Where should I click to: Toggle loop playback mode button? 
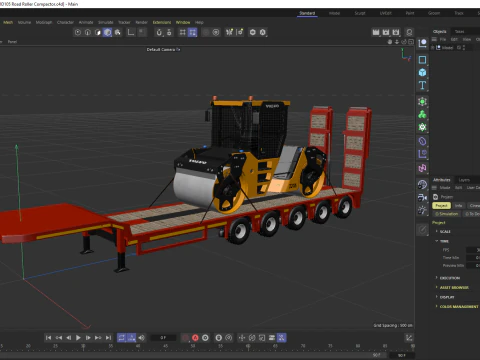tap(122, 338)
